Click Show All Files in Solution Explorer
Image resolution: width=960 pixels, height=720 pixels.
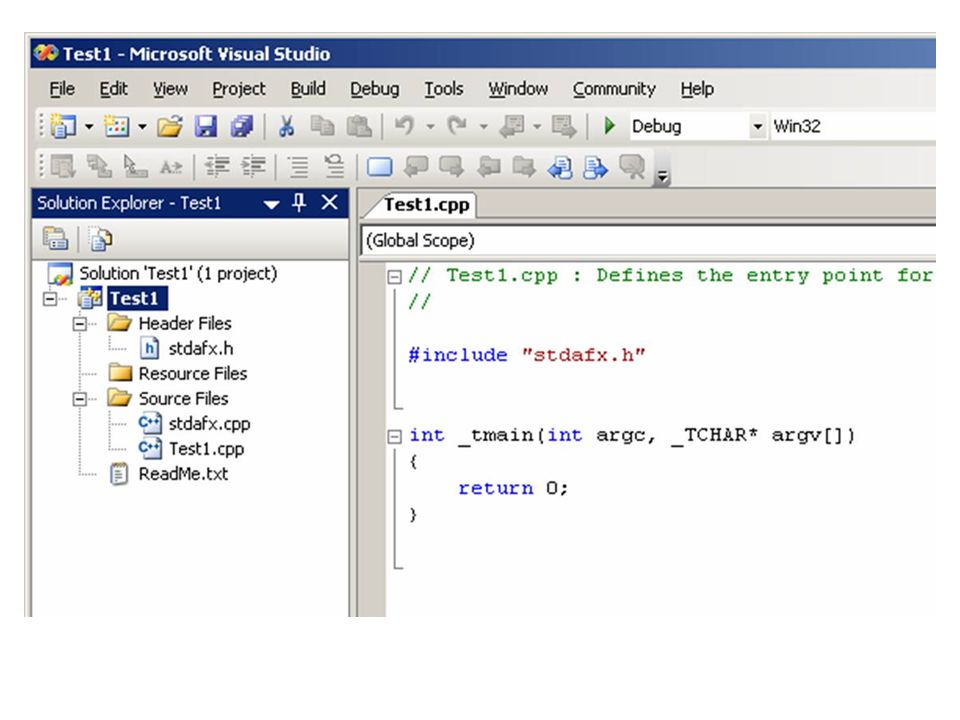[x=100, y=239]
